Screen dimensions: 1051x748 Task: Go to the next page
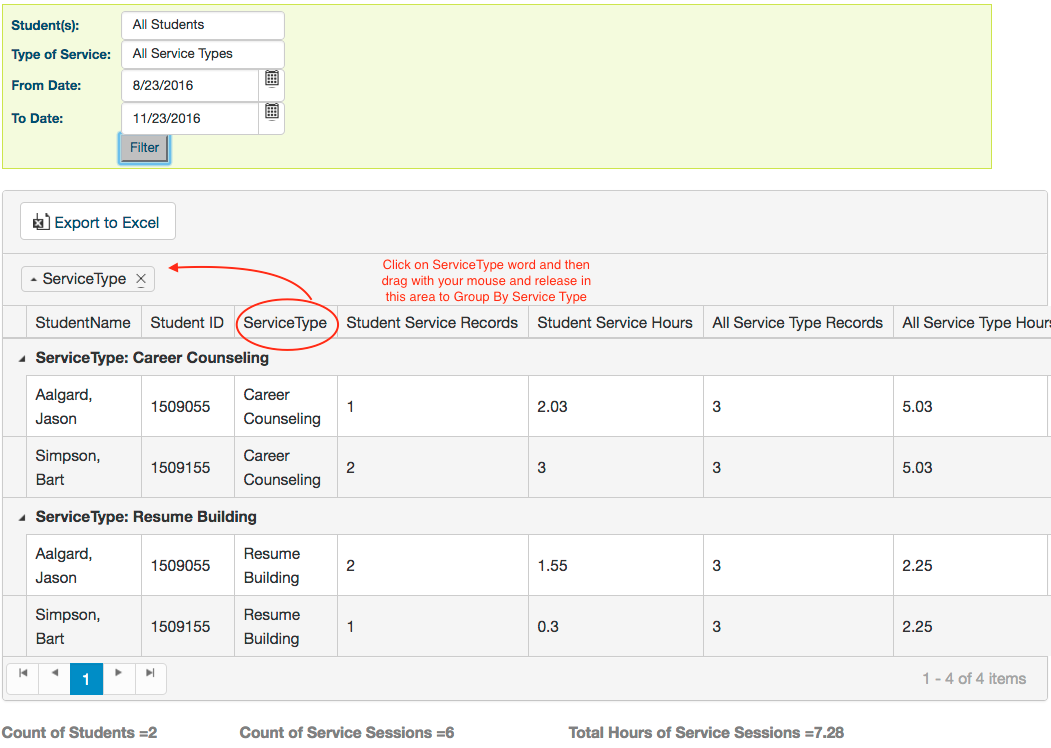[119, 674]
